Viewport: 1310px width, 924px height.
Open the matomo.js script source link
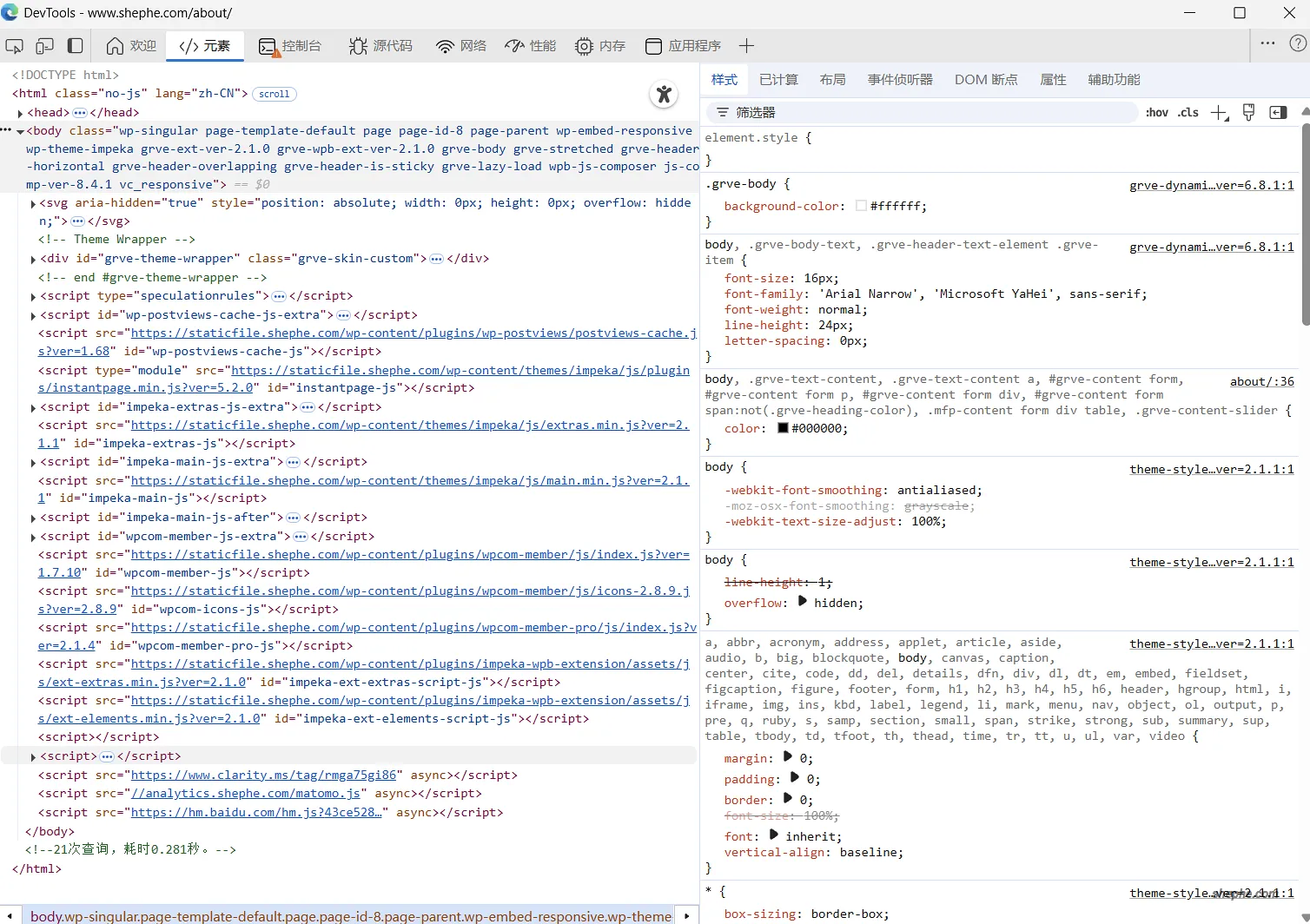245,794
